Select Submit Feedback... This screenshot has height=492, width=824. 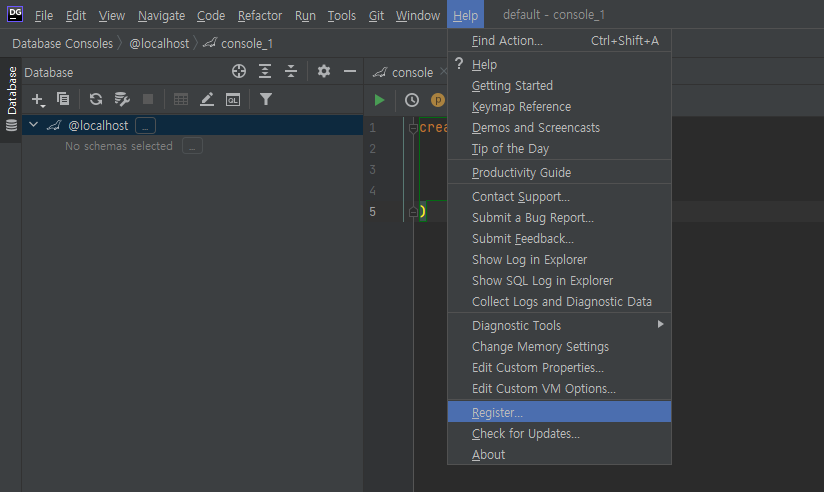tap(559, 239)
